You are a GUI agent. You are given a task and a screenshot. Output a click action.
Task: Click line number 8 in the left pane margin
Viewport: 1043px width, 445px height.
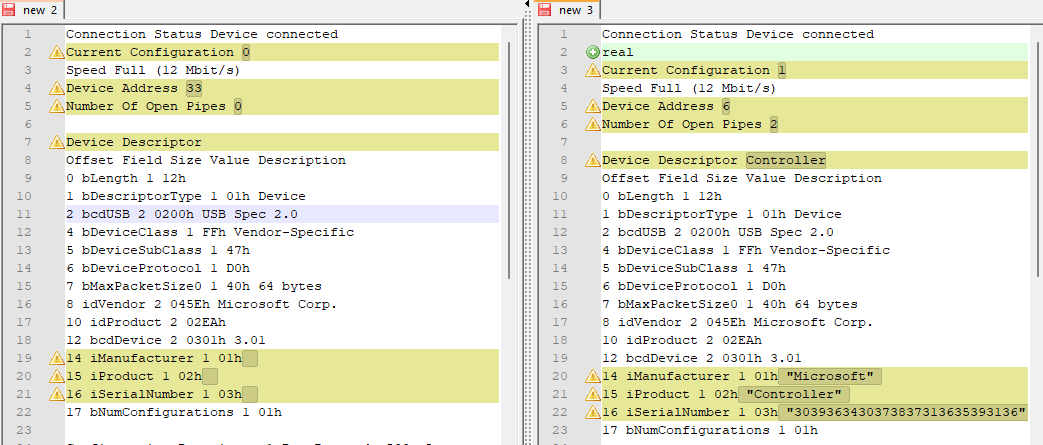point(29,160)
